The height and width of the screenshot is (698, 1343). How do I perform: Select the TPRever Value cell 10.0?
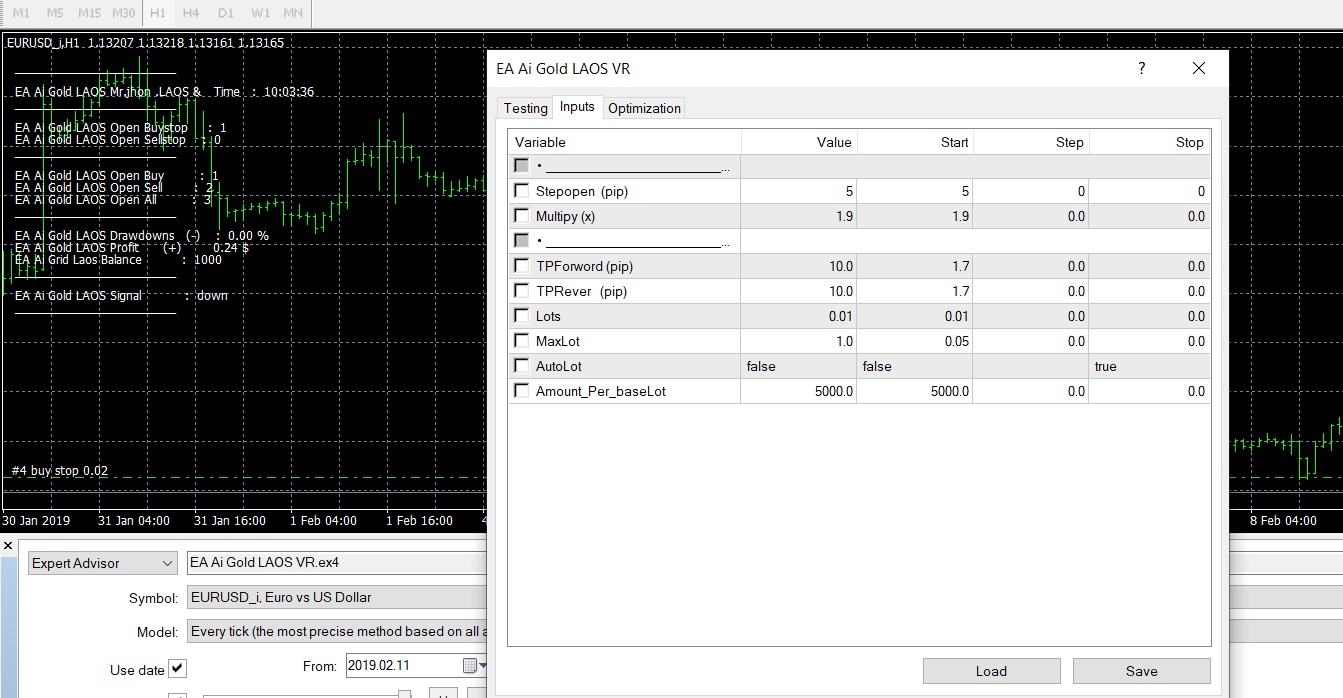pyautogui.click(x=799, y=291)
